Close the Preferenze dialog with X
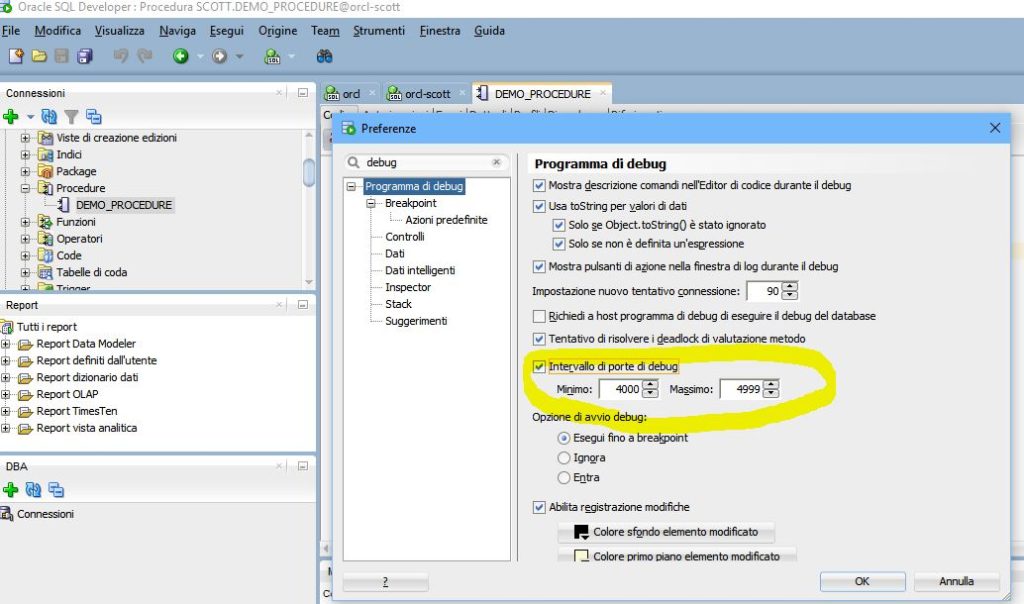Viewport: 1024px width, 604px height. tap(995, 127)
